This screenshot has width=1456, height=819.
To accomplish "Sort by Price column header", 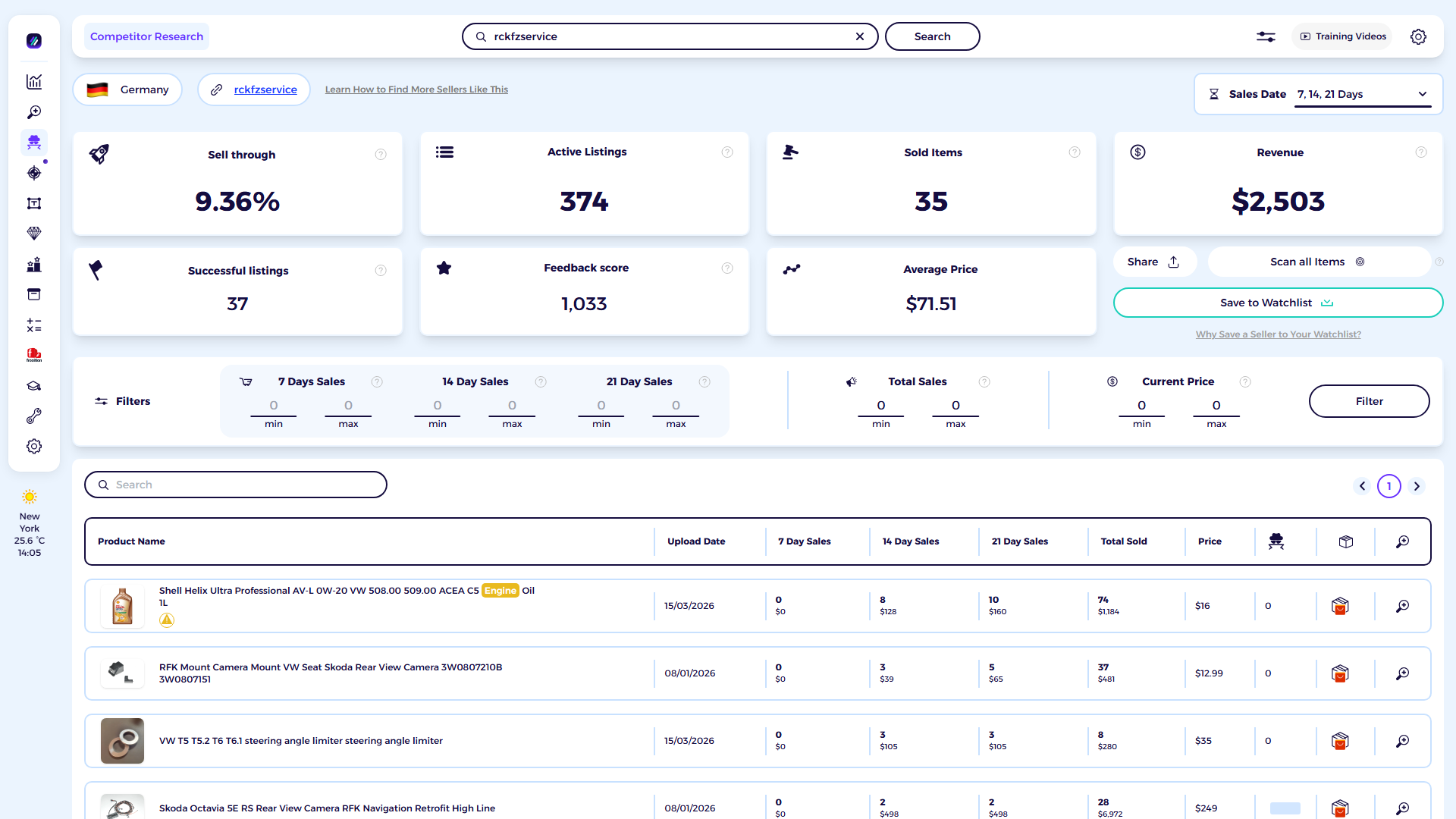I will (1210, 541).
